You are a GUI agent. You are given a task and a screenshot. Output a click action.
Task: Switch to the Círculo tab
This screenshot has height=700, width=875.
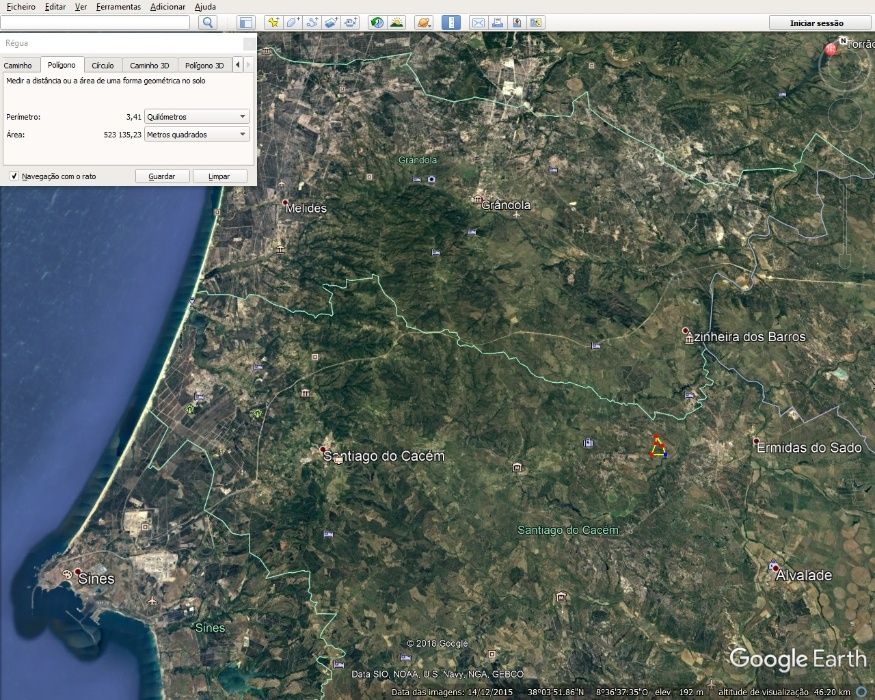click(103, 65)
